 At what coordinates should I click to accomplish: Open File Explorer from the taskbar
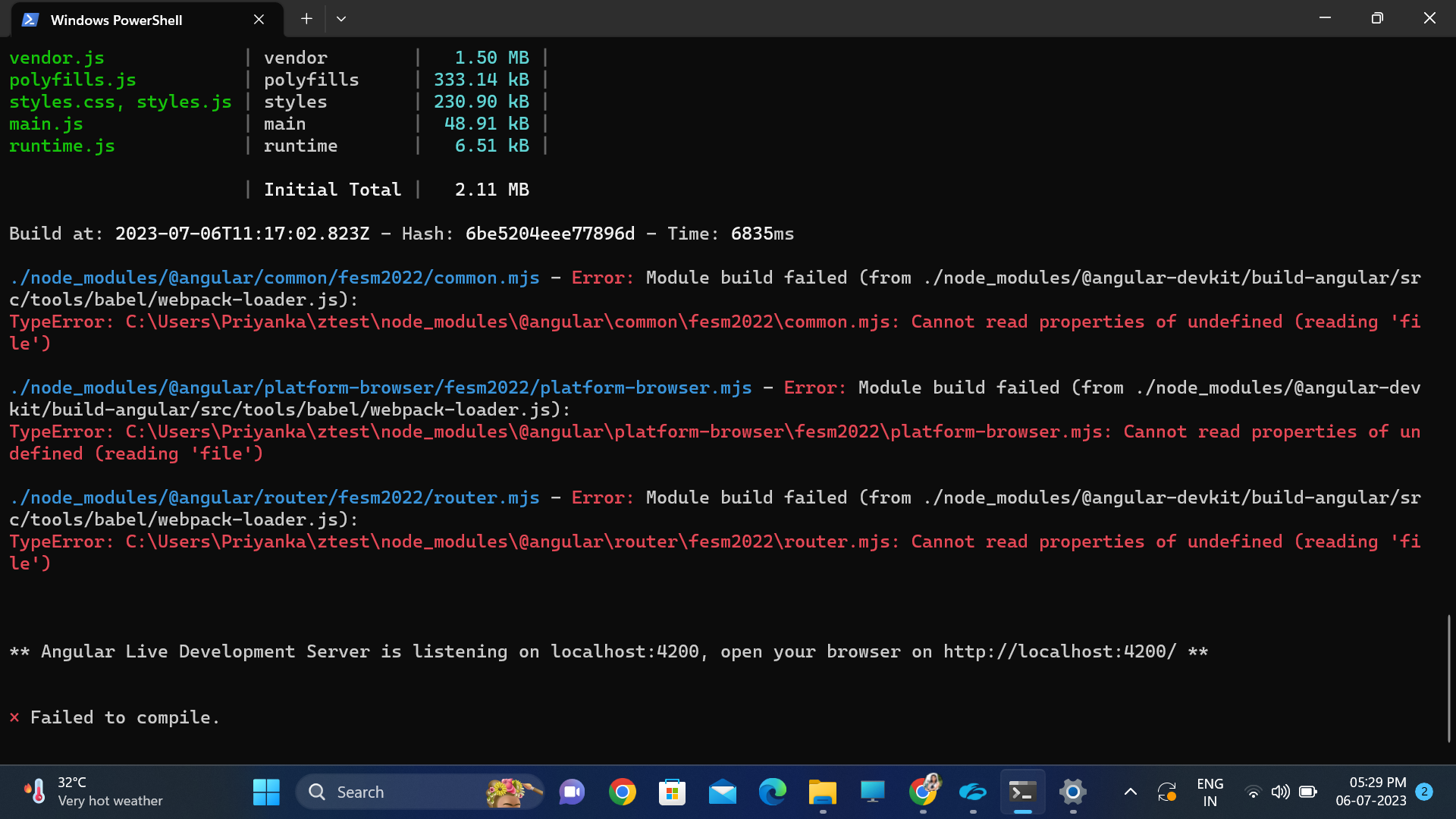(x=823, y=792)
